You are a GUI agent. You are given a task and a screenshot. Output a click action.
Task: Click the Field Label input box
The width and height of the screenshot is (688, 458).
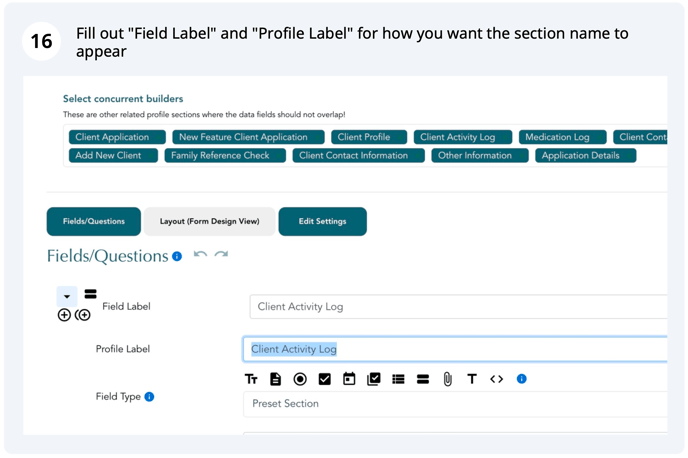point(458,307)
